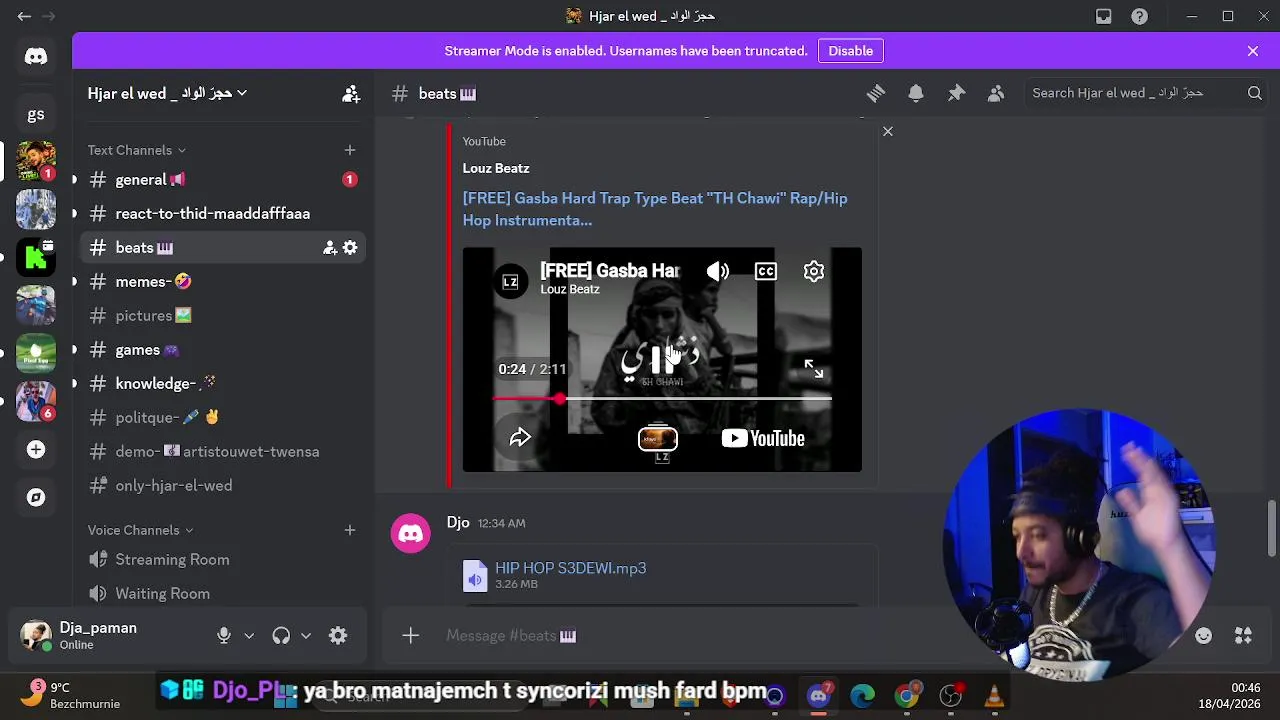Collapse the Voice Channels category
The width and height of the screenshot is (1280, 720).
[141, 530]
